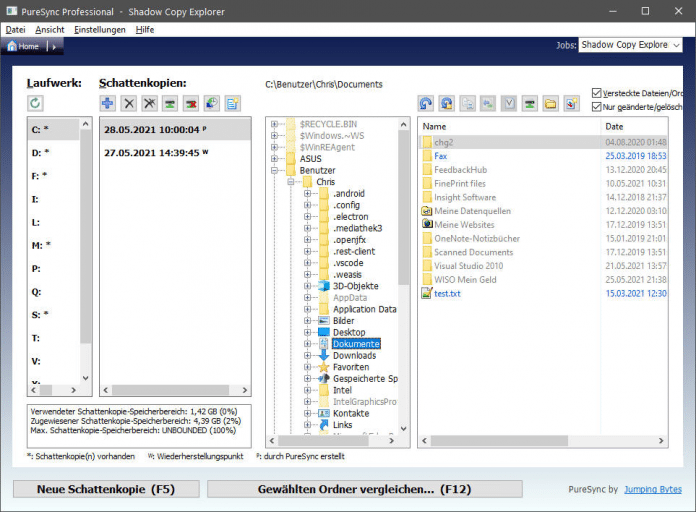Click the Schattenkopien list horizontal scrollbar
The width and height of the screenshot is (696, 512).
(170, 390)
